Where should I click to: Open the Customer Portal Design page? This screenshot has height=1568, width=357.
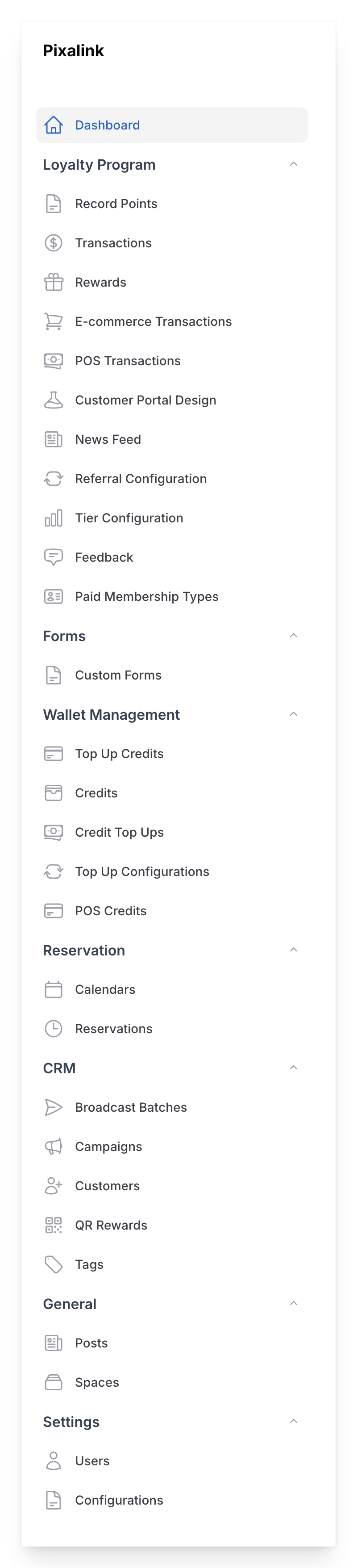[146, 400]
